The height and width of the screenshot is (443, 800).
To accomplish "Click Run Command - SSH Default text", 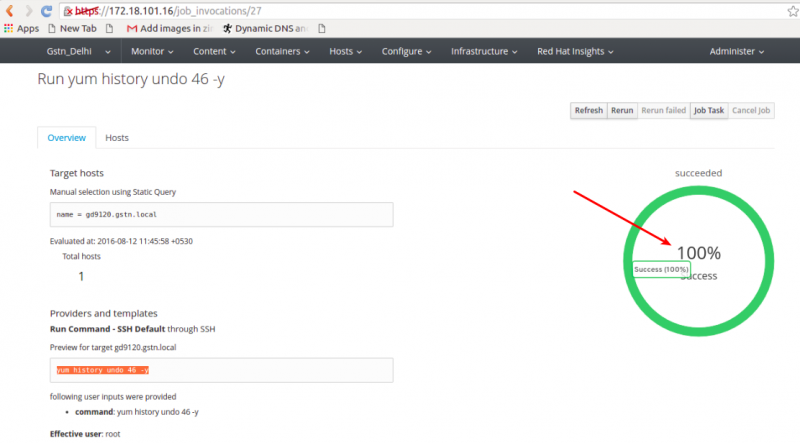I will pyautogui.click(x=108, y=329).
